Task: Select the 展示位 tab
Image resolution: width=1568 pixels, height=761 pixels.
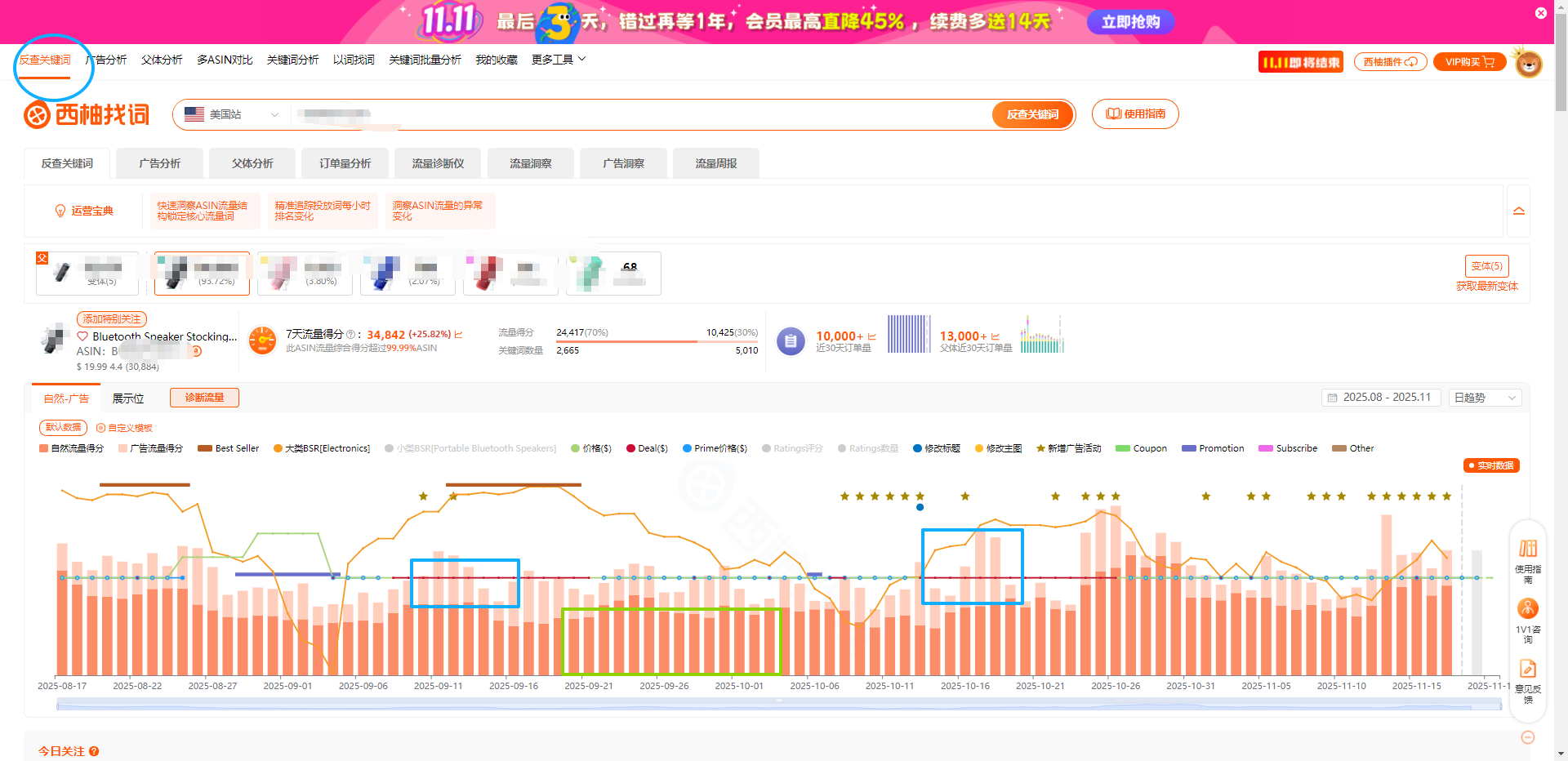Action: click(x=128, y=398)
